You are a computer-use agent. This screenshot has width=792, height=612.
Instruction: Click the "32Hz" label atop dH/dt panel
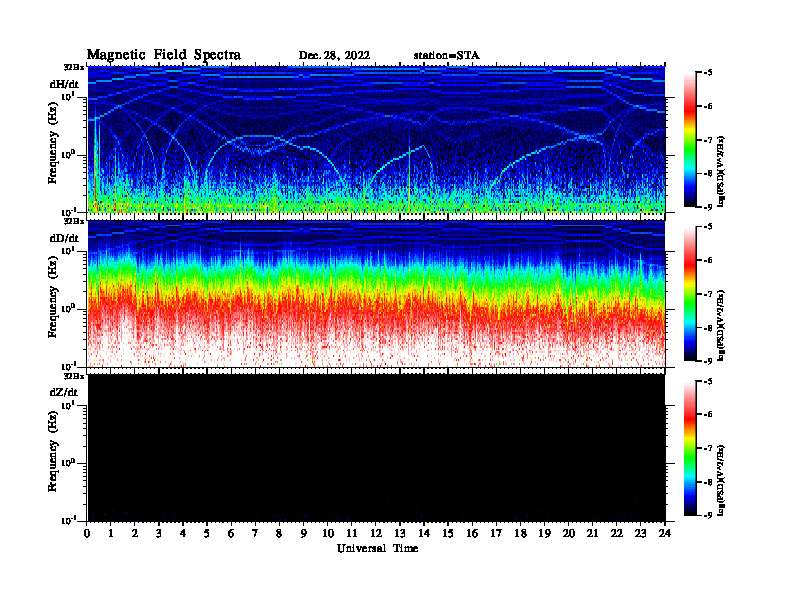coord(73,67)
